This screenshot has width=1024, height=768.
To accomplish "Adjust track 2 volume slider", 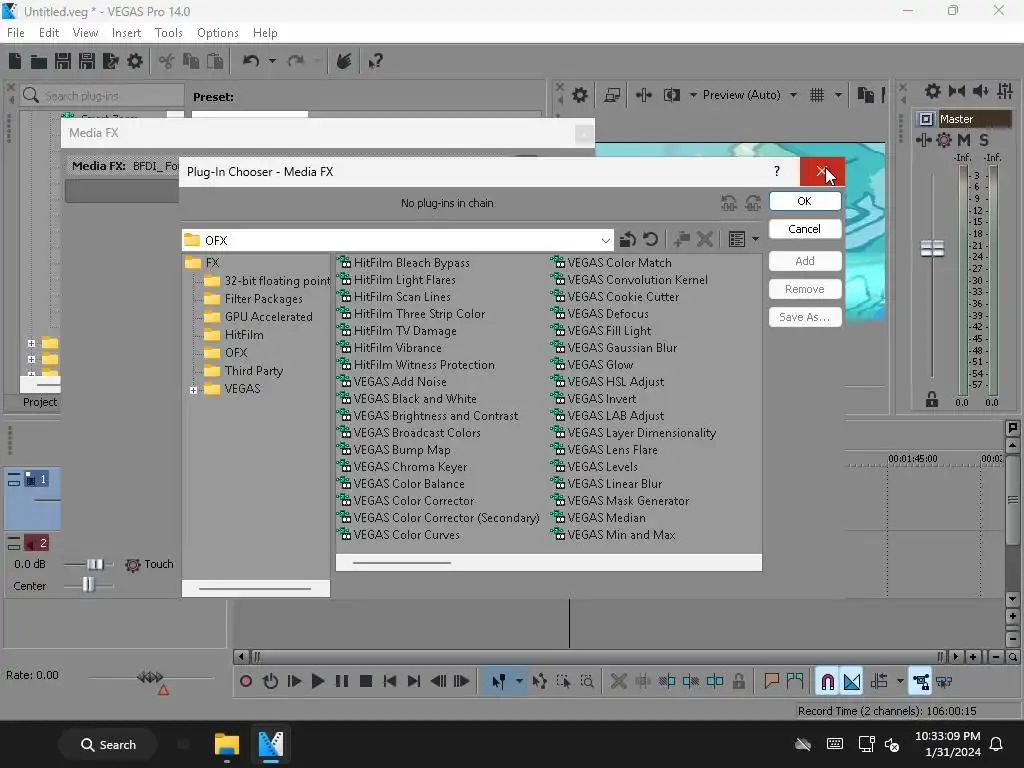I will 95,564.
